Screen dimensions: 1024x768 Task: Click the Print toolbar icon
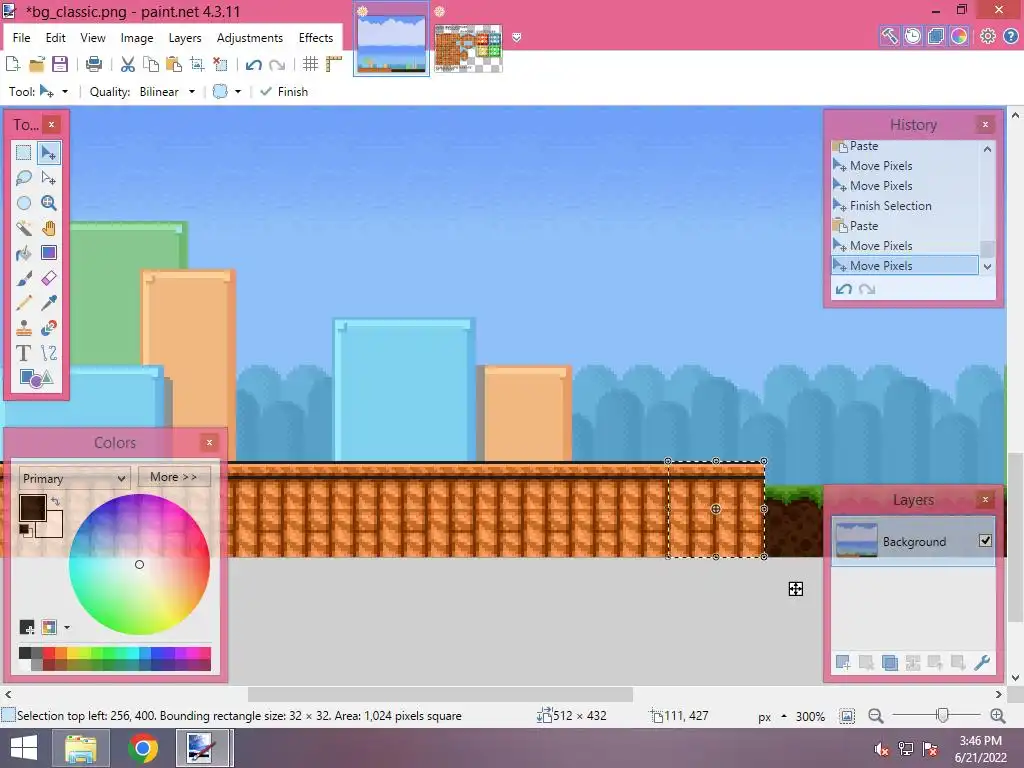coord(94,64)
